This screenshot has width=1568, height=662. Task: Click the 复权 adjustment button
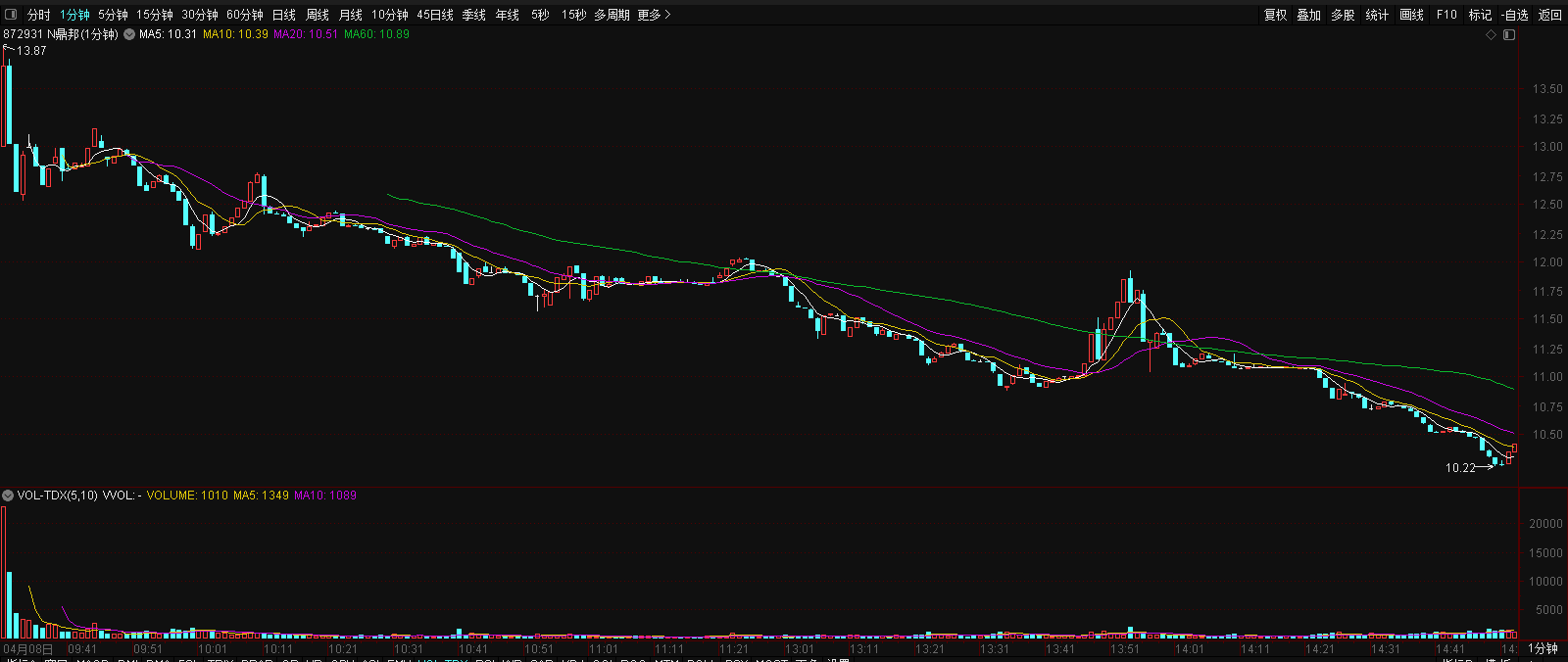pos(1276,15)
